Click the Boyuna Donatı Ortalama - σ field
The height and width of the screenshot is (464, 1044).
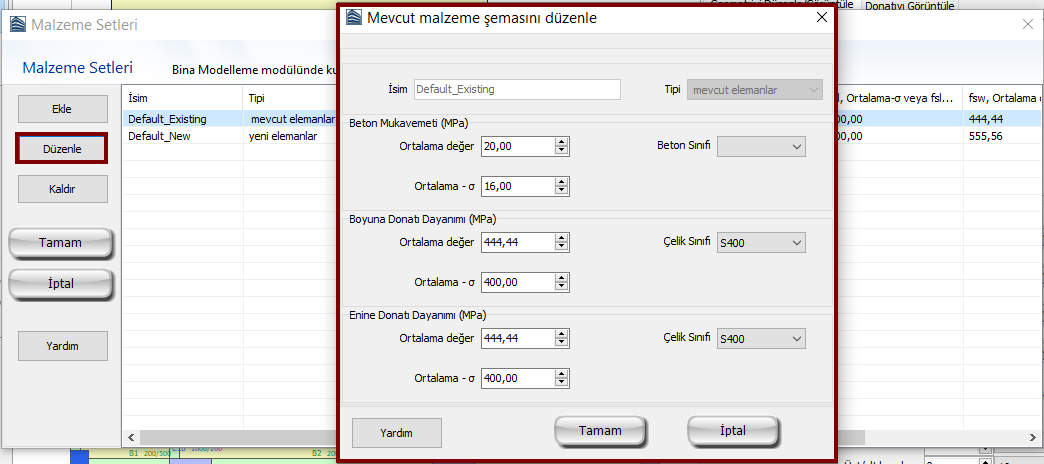click(516, 282)
